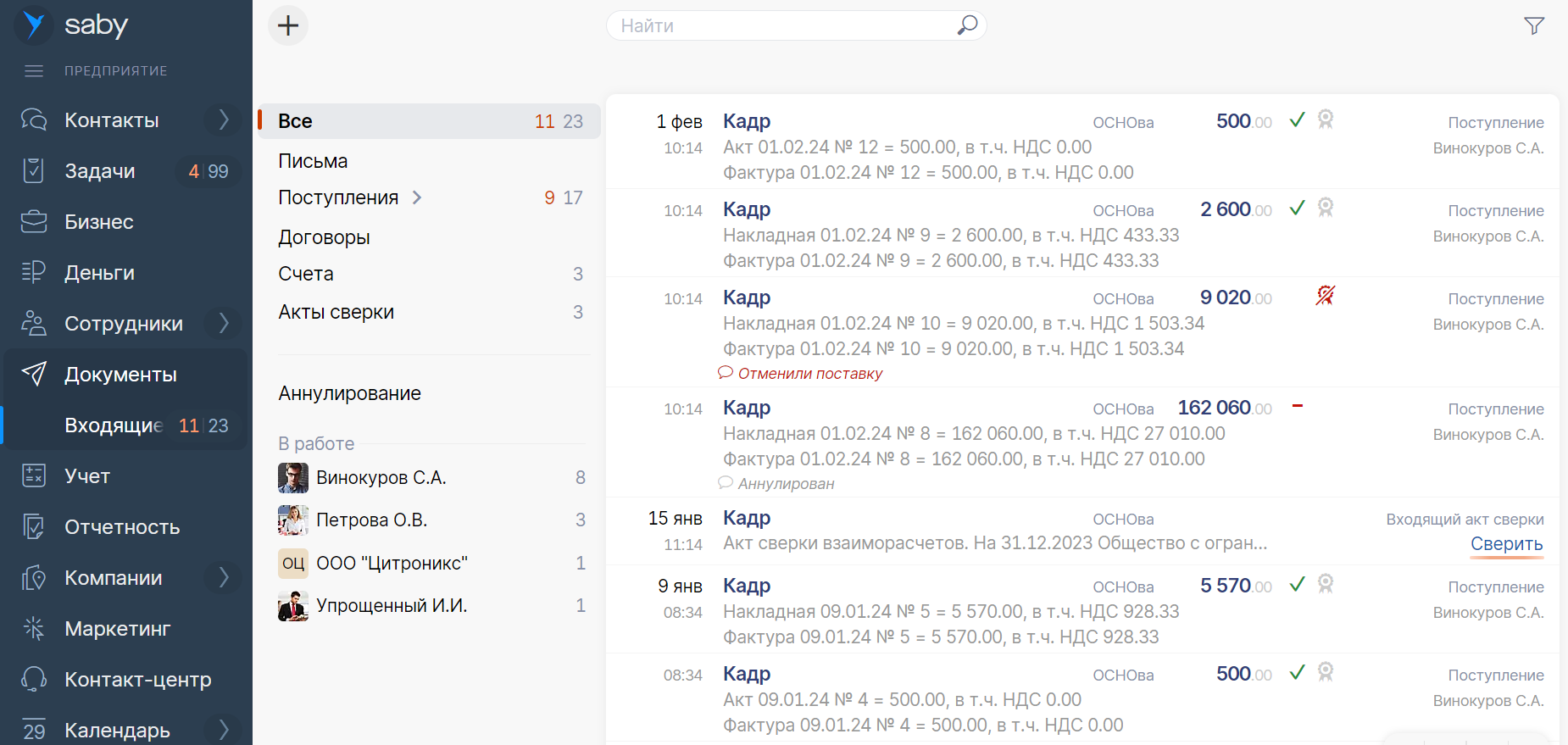The height and width of the screenshot is (745, 1568).
Task: Open the Отчетность sidebar section
Action: click(122, 527)
